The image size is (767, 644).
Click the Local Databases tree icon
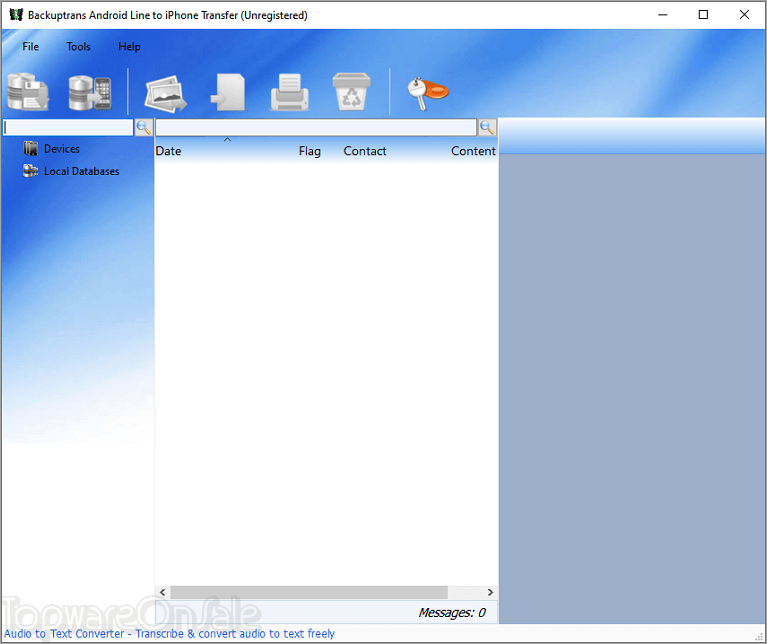click(x=30, y=171)
